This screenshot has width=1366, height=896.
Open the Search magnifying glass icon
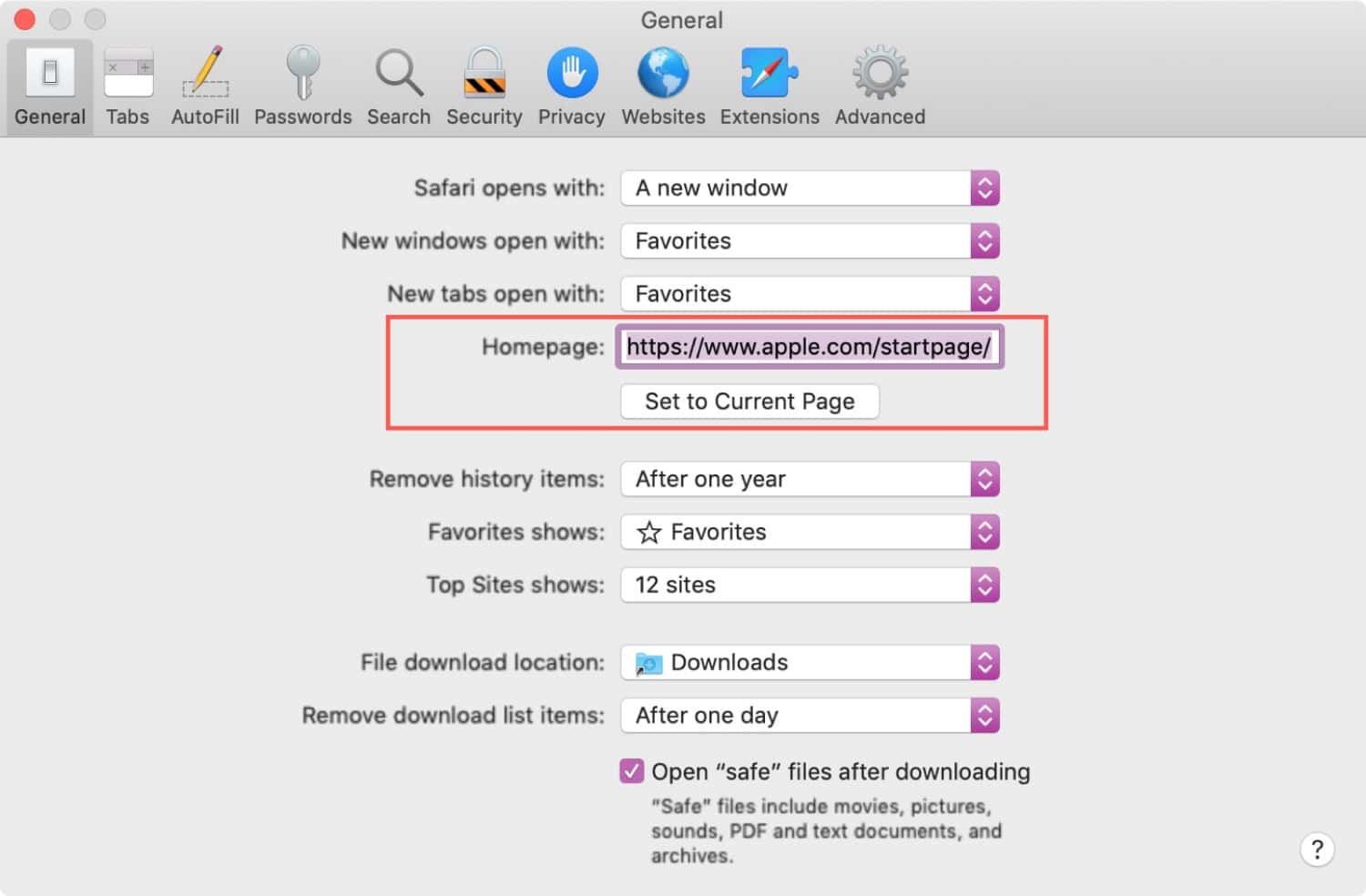tap(399, 73)
